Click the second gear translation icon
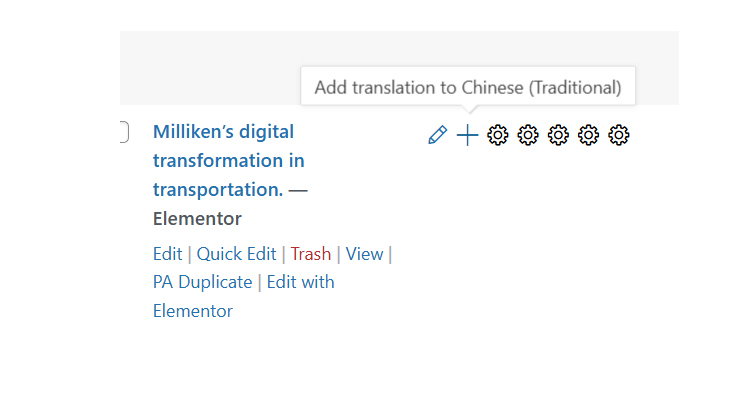Viewport: 737px width, 414px height. [x=528, y=136]
